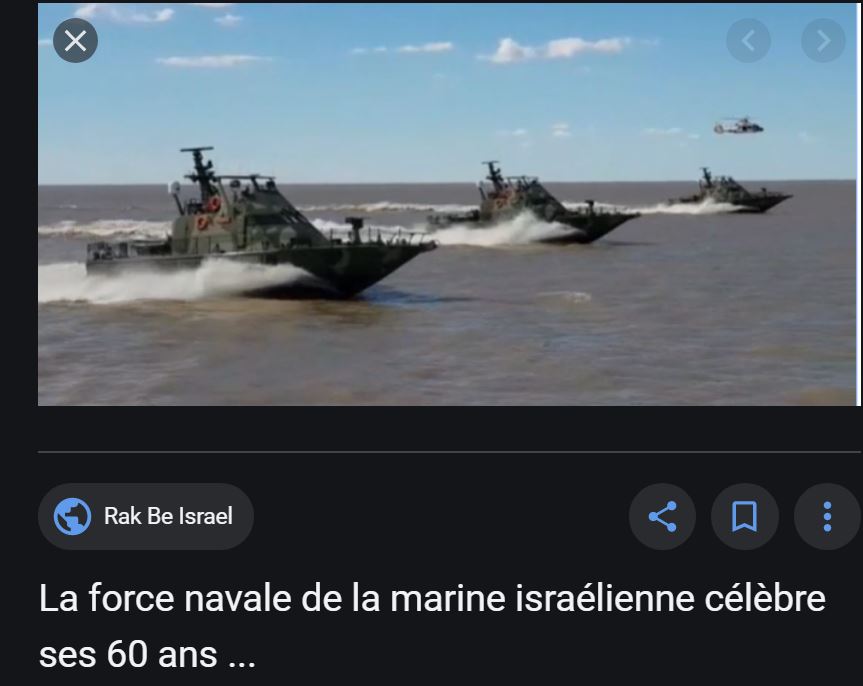The image size is (863, 686).
Task: Open the patrol boats photo
Action: (449, 204)
